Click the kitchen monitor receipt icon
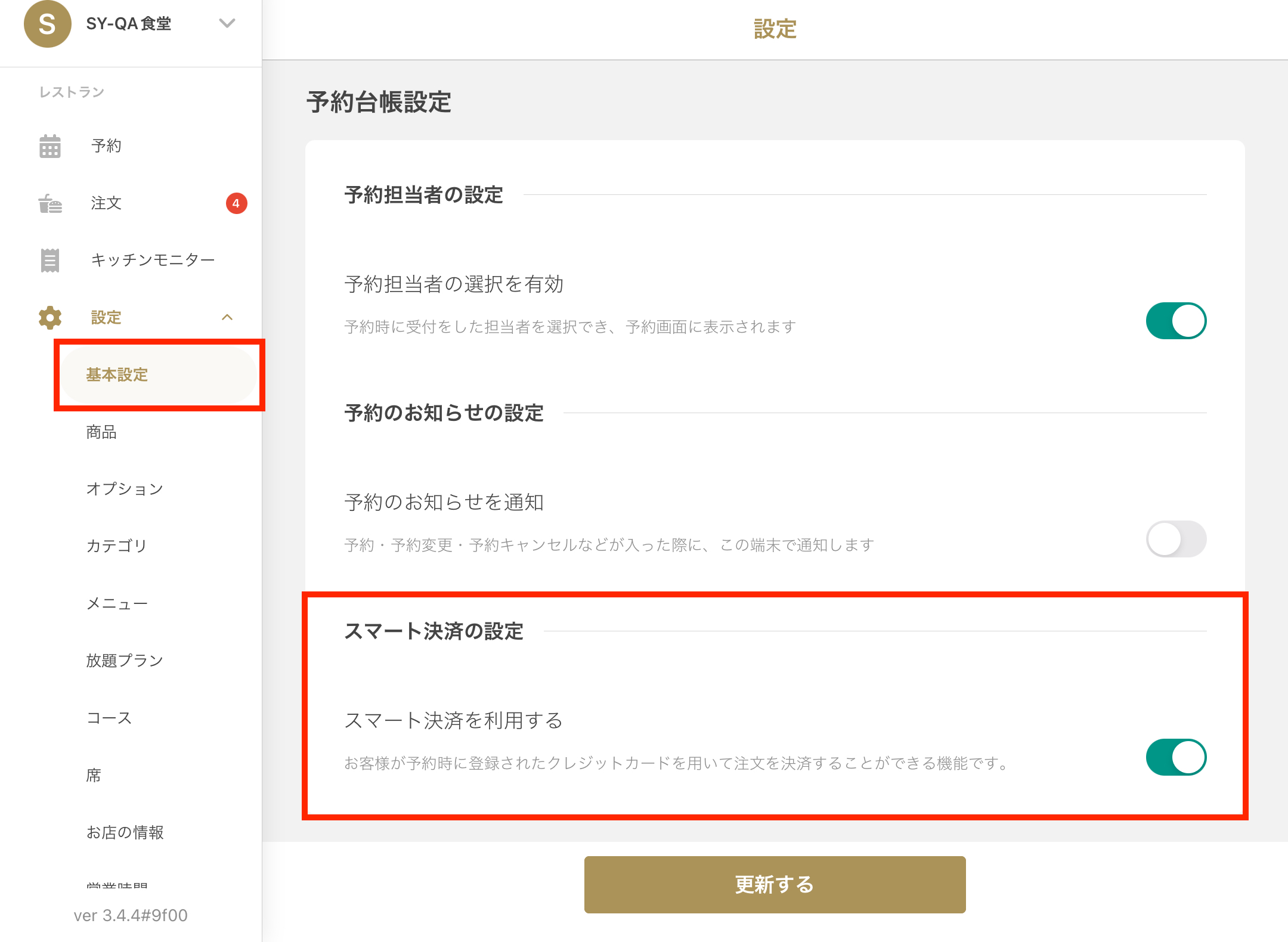 tap(50, 261)
